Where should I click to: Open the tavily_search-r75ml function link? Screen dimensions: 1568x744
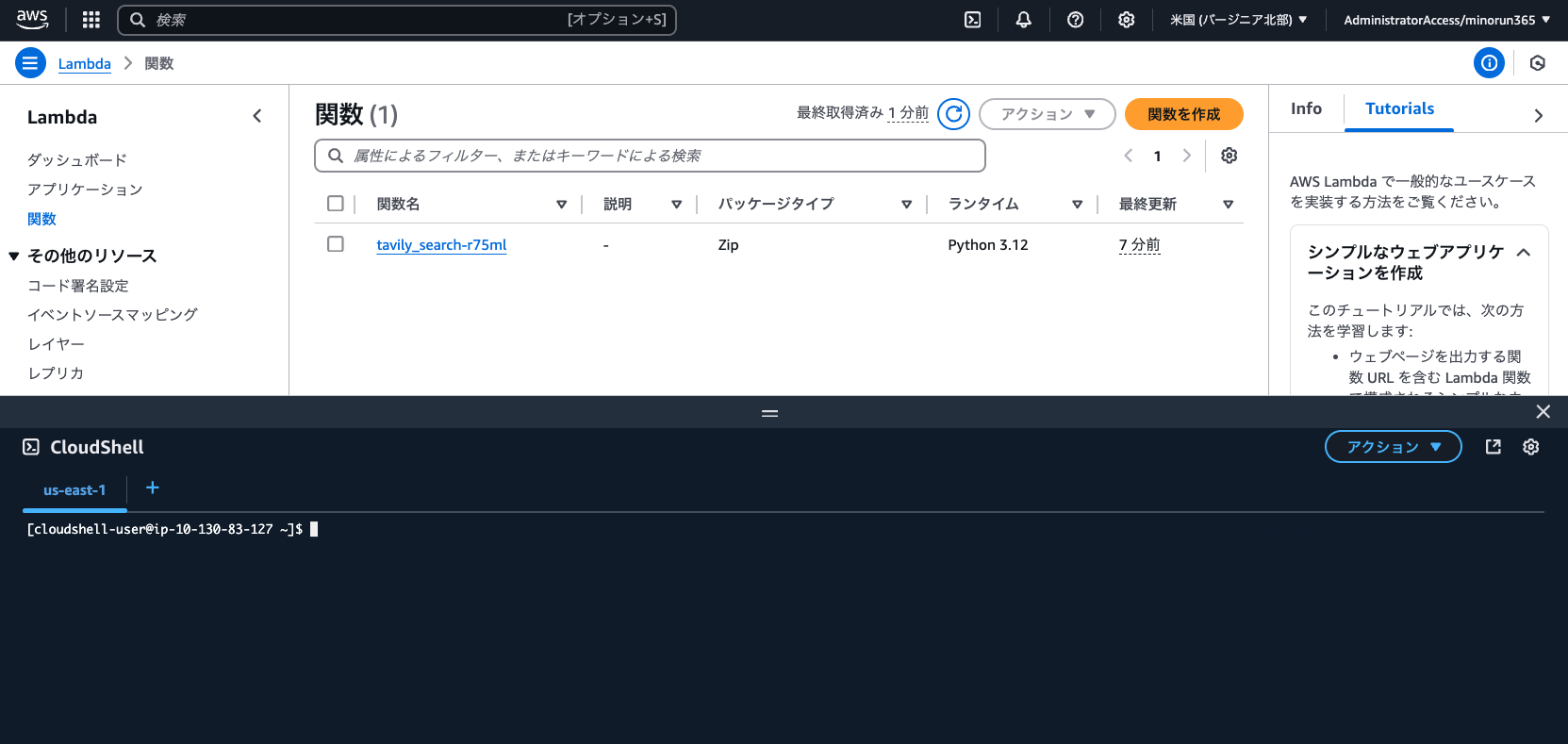tap(441, 245)
